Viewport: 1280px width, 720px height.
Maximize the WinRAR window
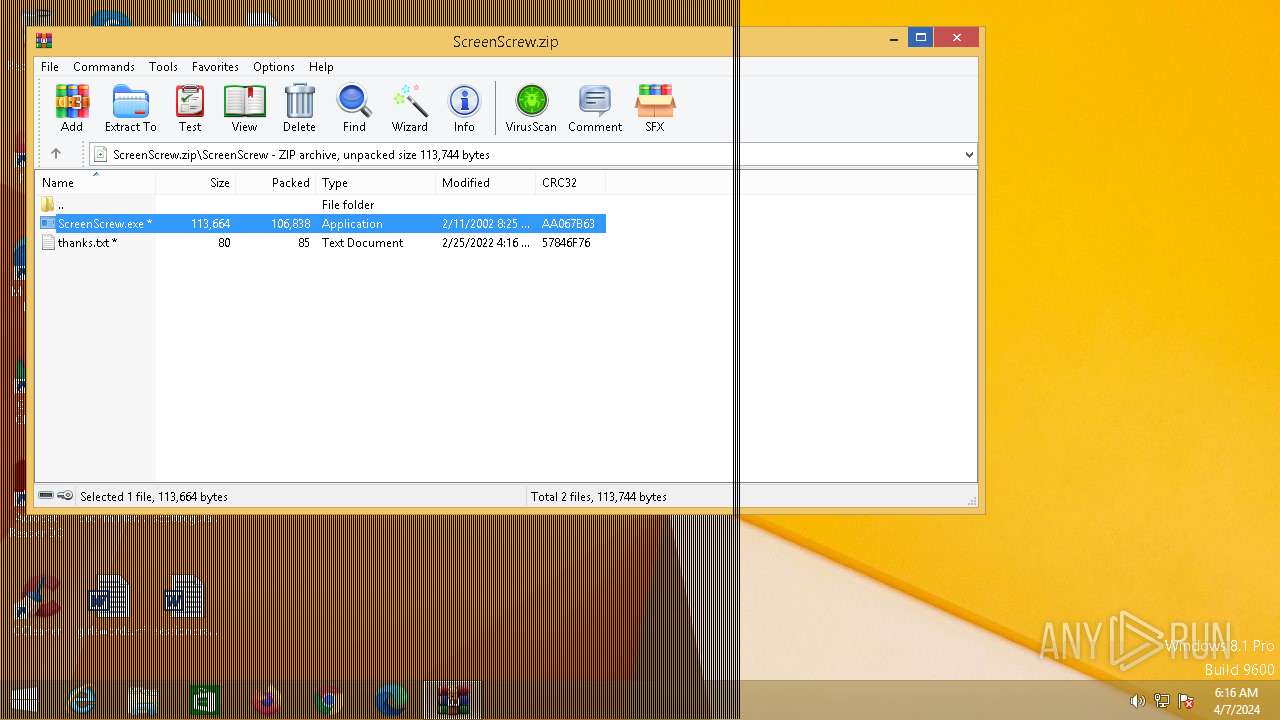920,38
